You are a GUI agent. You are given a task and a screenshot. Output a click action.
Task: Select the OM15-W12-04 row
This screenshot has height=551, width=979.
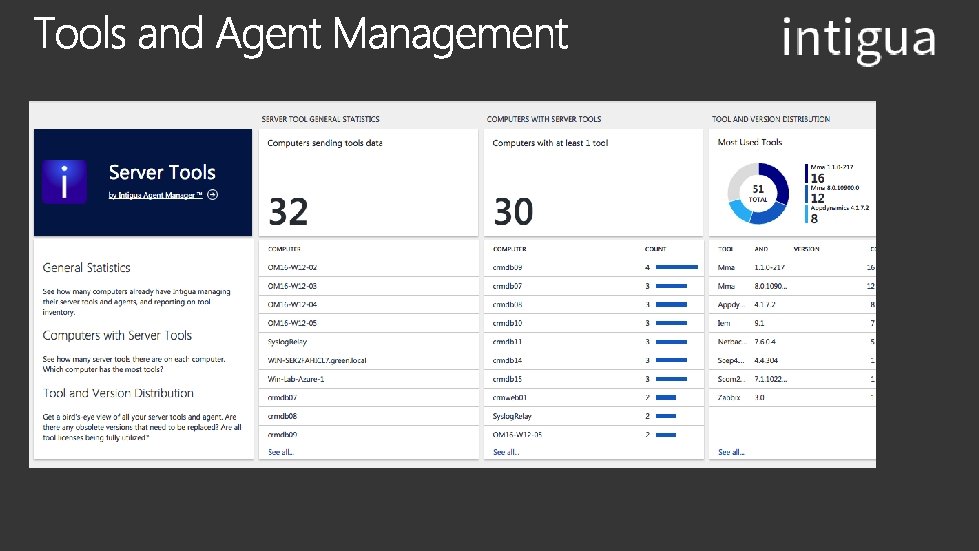(x=368, y=305)
